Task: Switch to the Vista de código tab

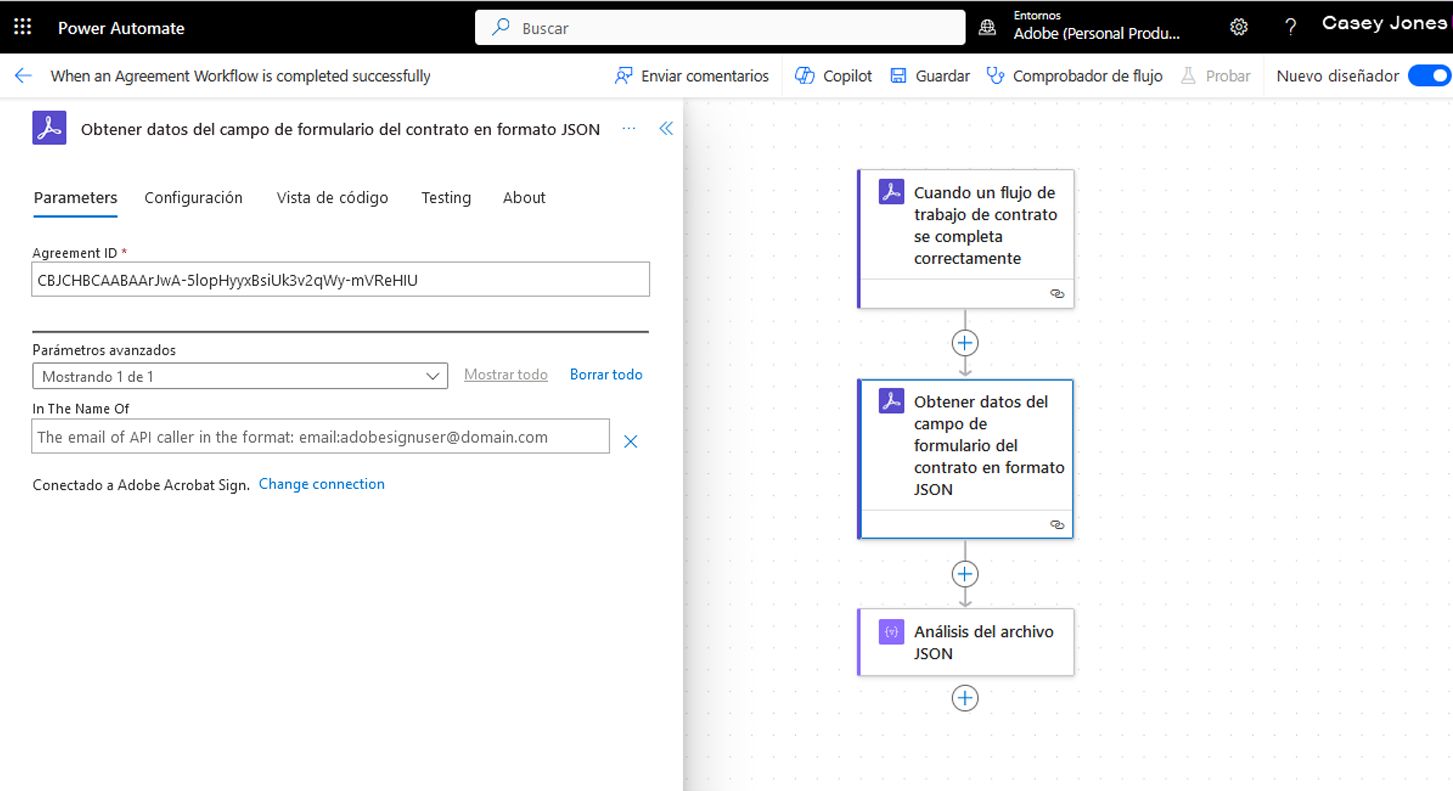Action: tap(332, 198)
